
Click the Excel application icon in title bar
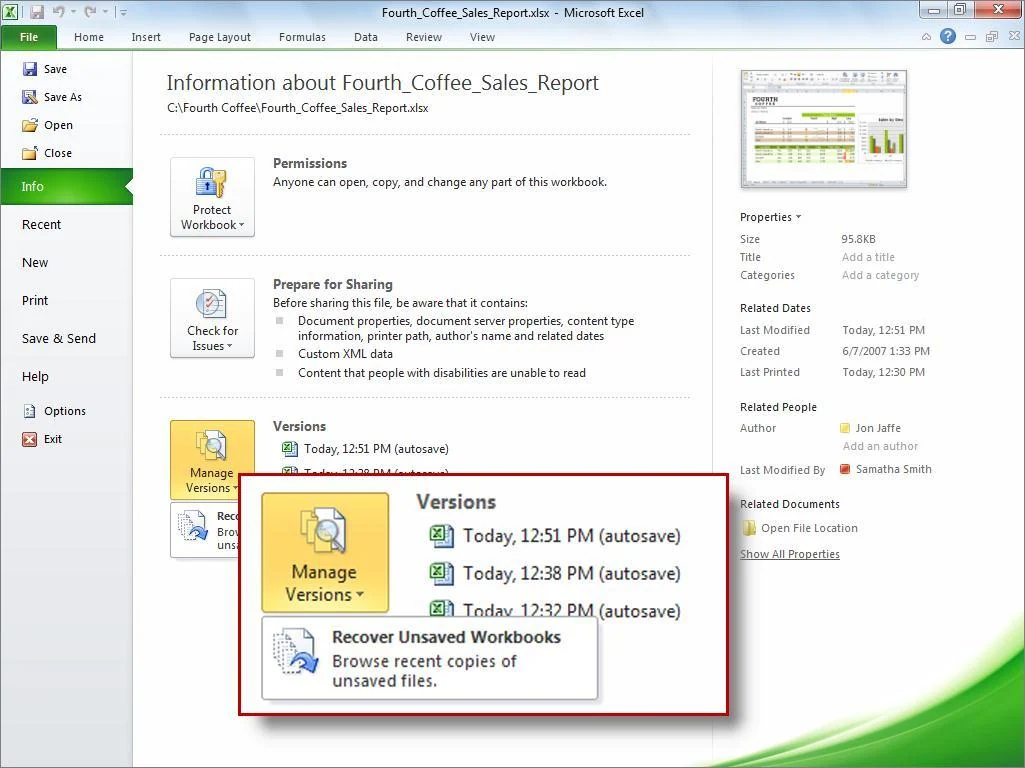(x=10, y=11)
